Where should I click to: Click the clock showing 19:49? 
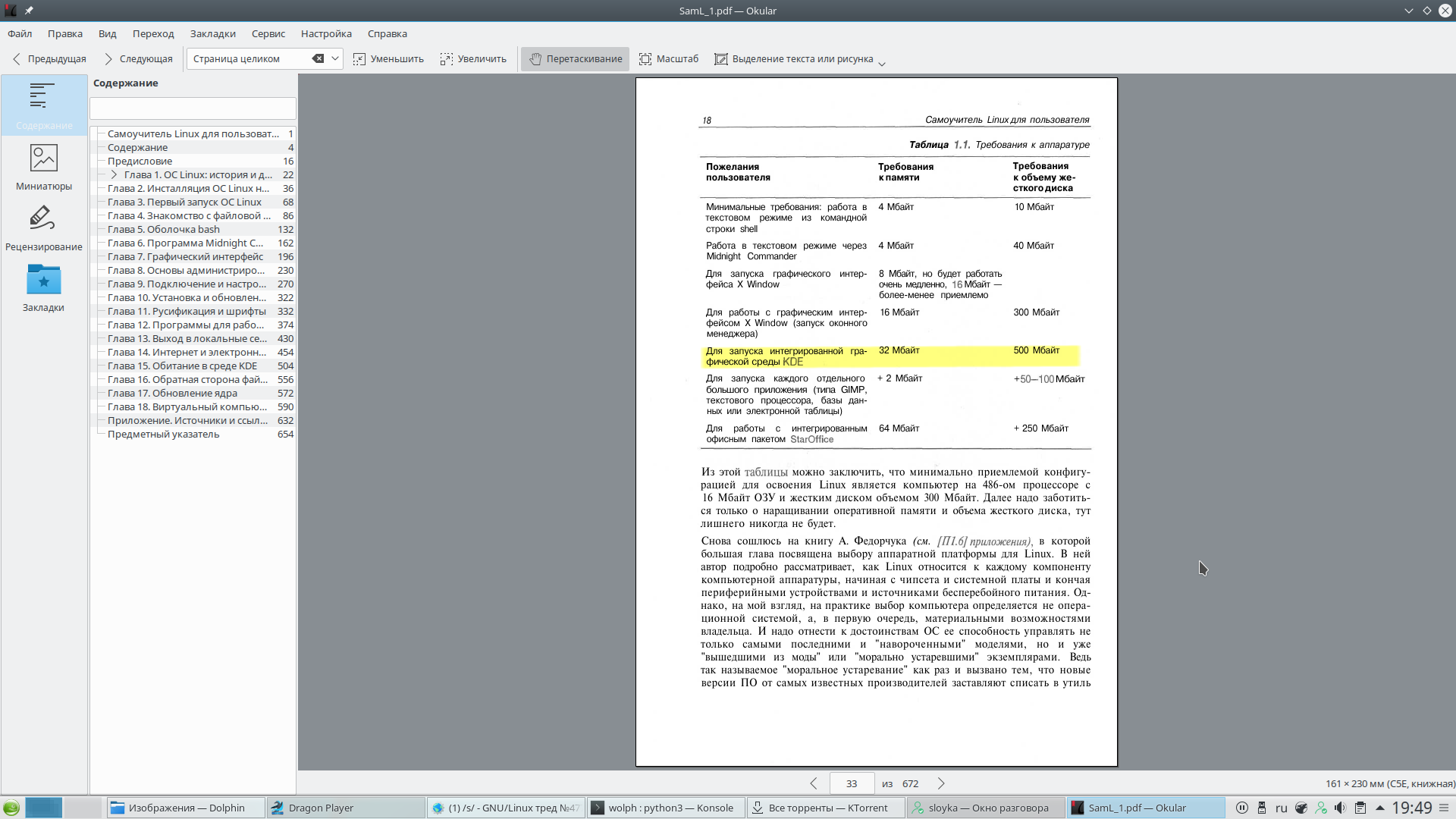[x=1412, y=808]
